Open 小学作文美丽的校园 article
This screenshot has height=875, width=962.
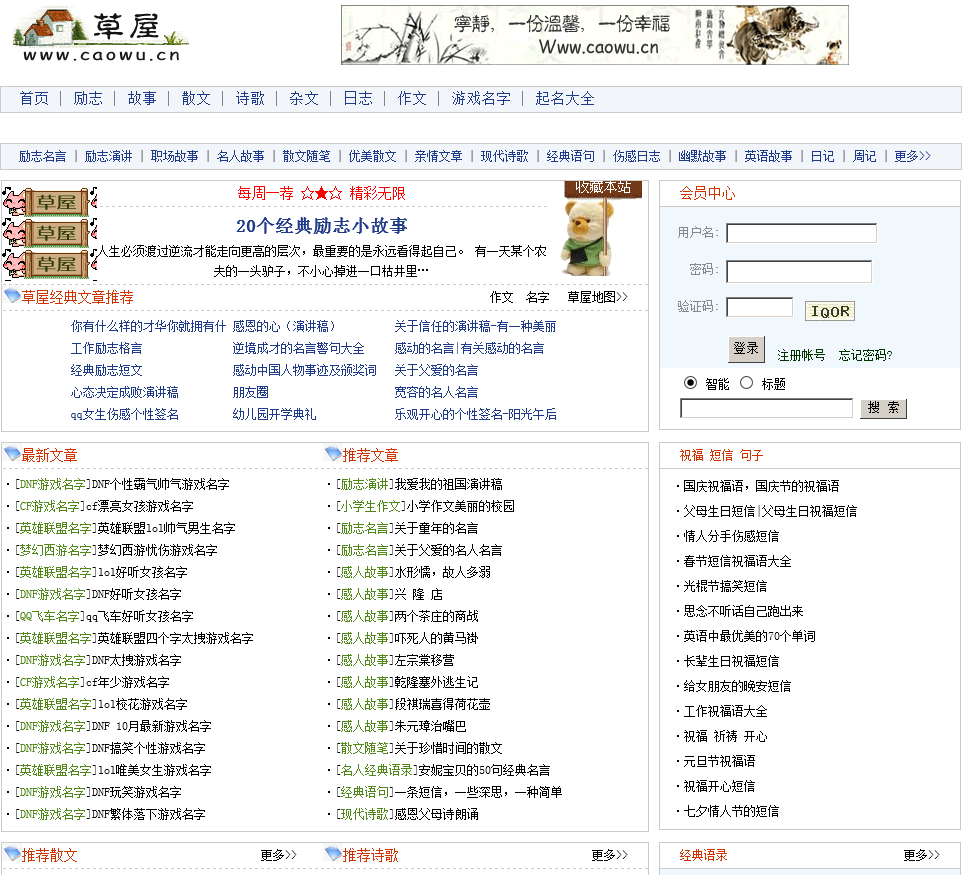point(461,507)
